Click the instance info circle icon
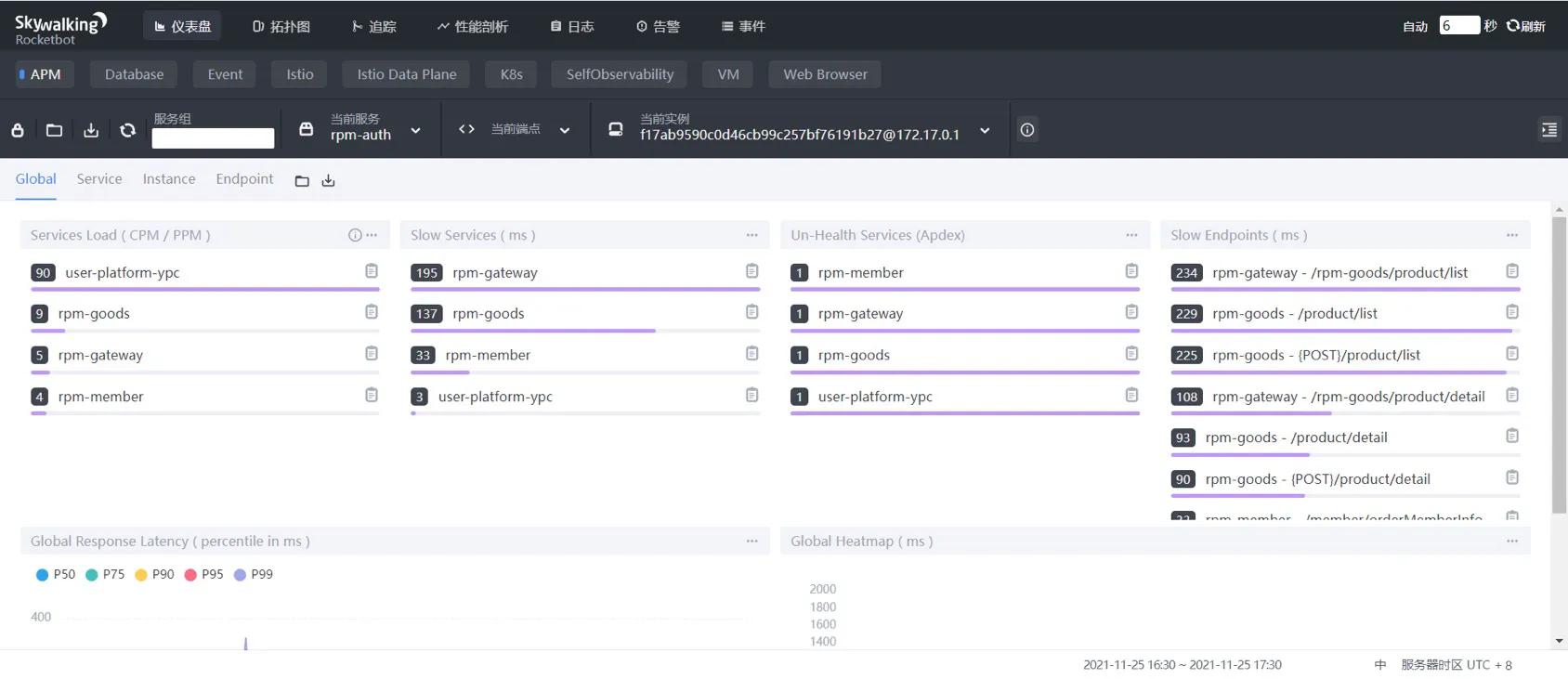 click(x=1026, y=130)
